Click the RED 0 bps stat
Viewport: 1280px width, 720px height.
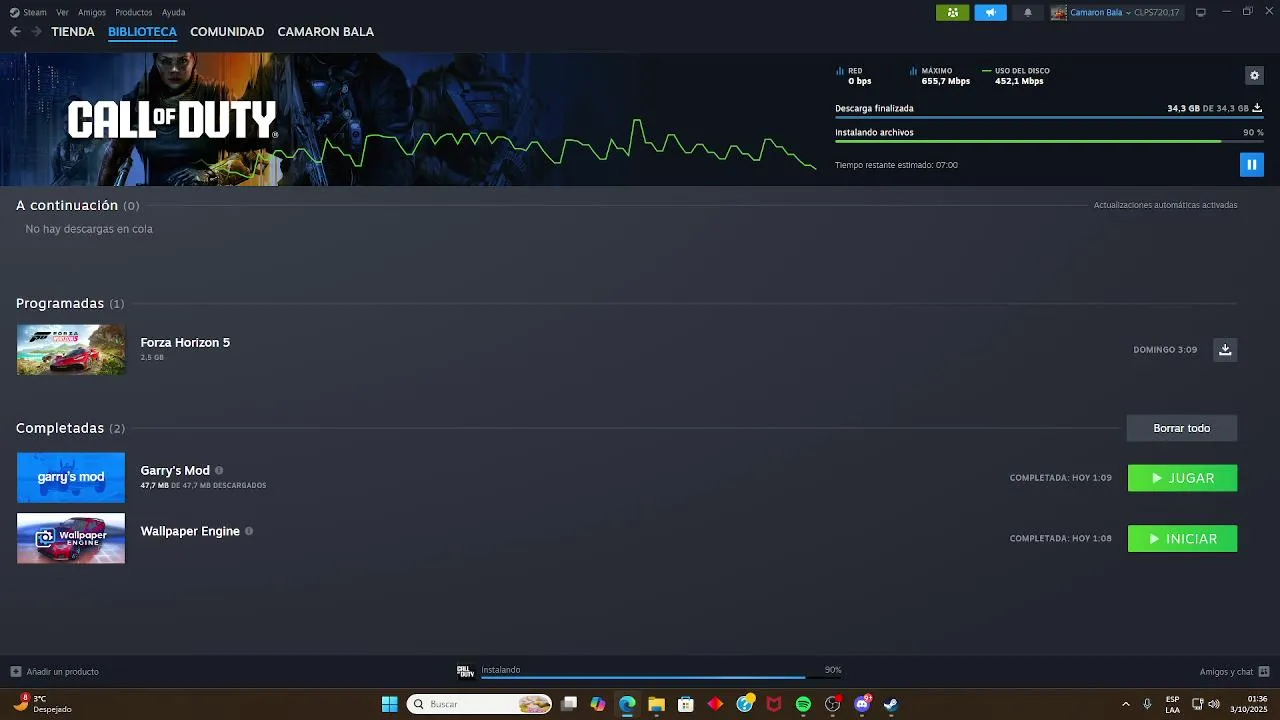pos(854,76)
